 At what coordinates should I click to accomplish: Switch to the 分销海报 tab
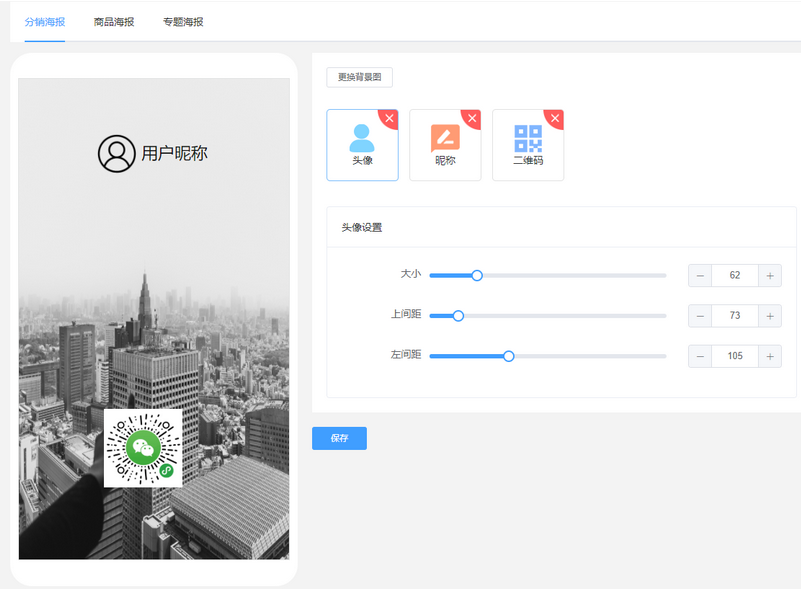click(45, 21)
